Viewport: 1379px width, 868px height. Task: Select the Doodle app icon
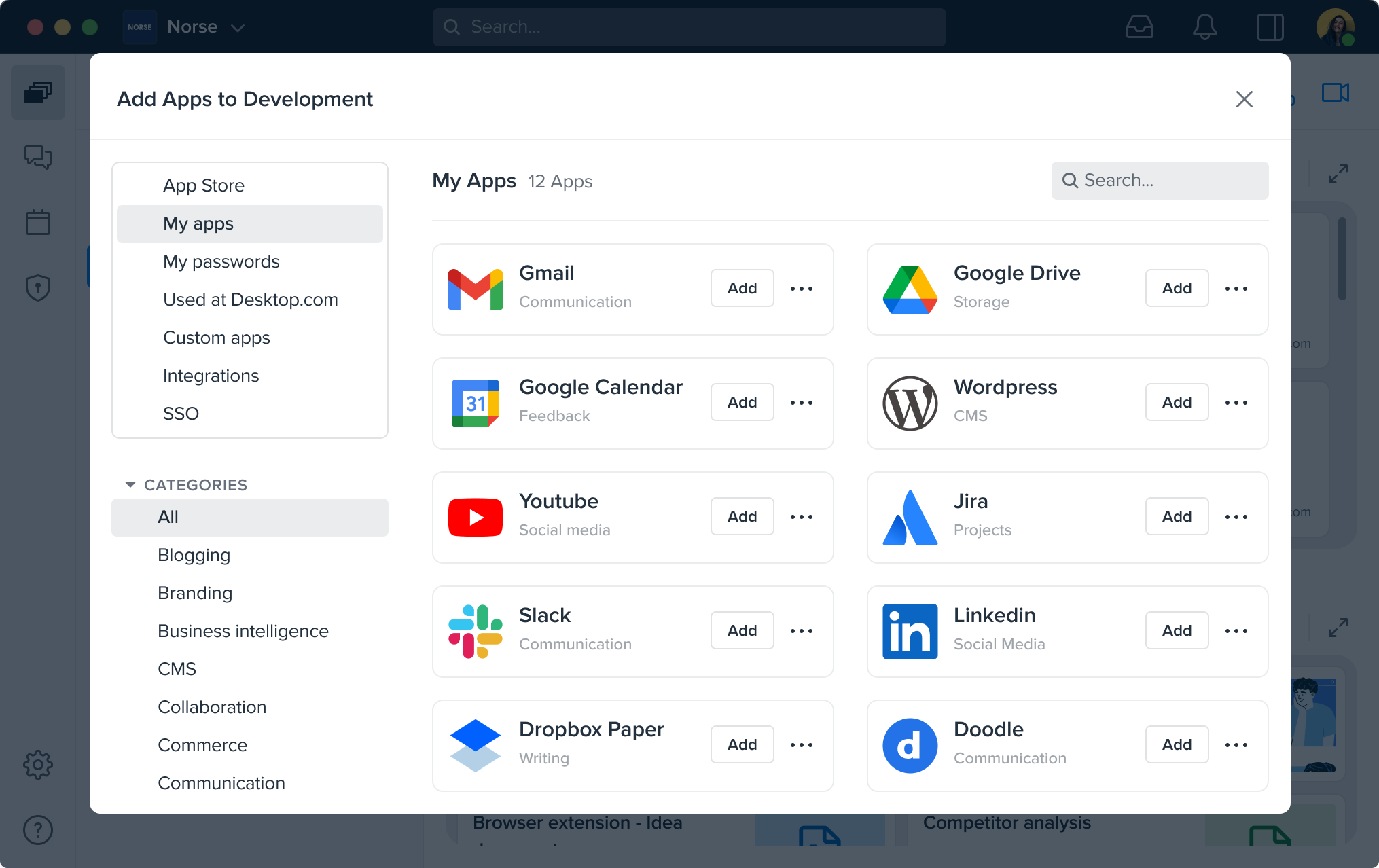(910, 744)
